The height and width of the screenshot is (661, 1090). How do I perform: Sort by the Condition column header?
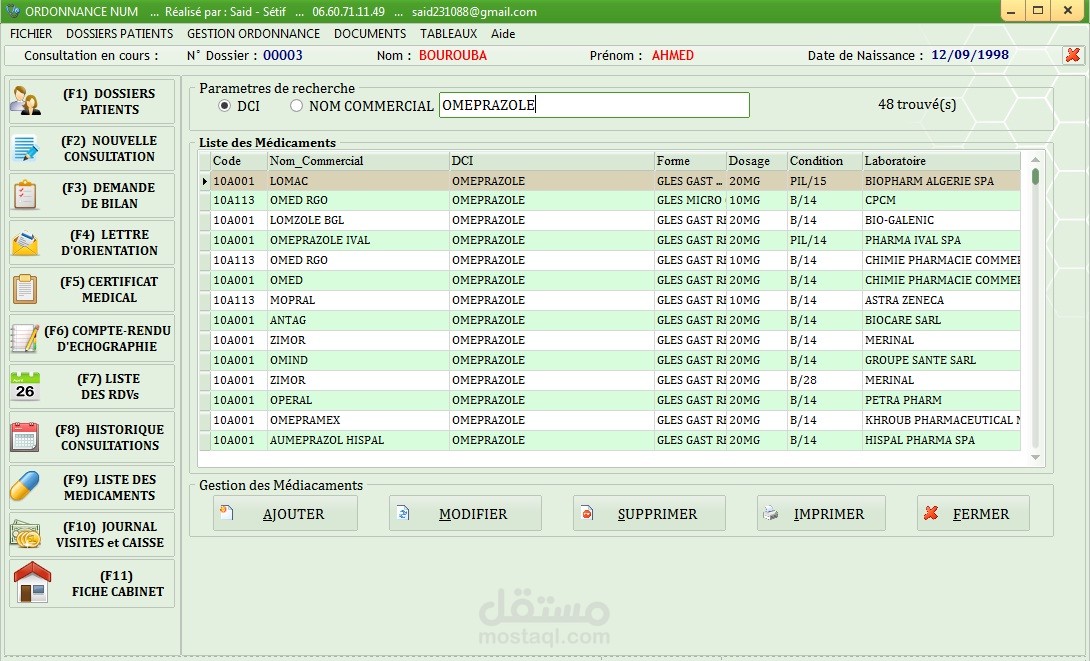[x=825, y=161]
